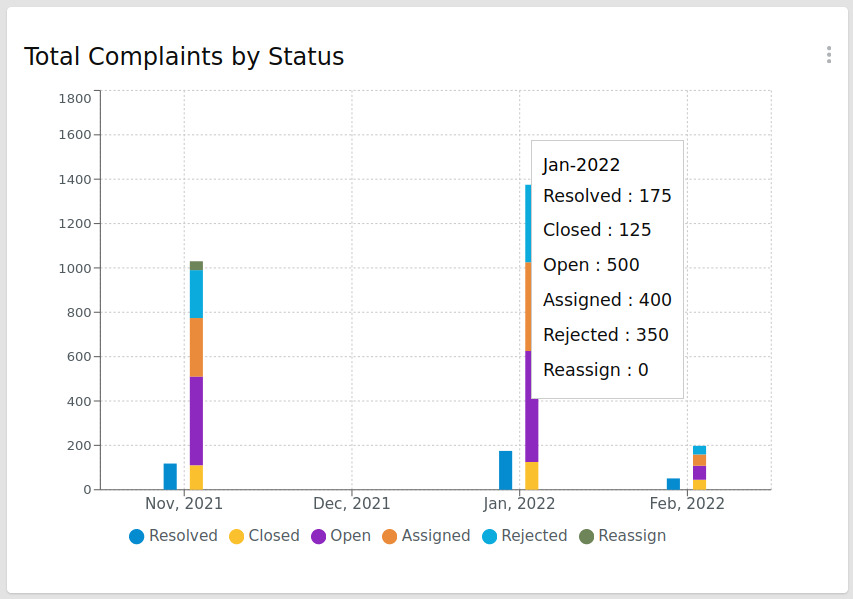Click the purple Open legend circle
Viewport: 853px width, 599px height.
tap(319, 536)
